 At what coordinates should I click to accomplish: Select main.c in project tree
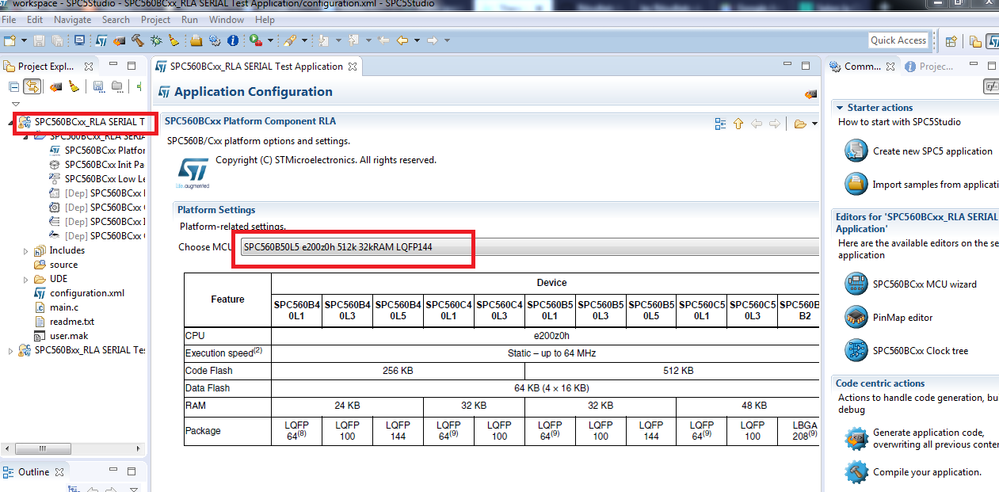pos(63,308)
